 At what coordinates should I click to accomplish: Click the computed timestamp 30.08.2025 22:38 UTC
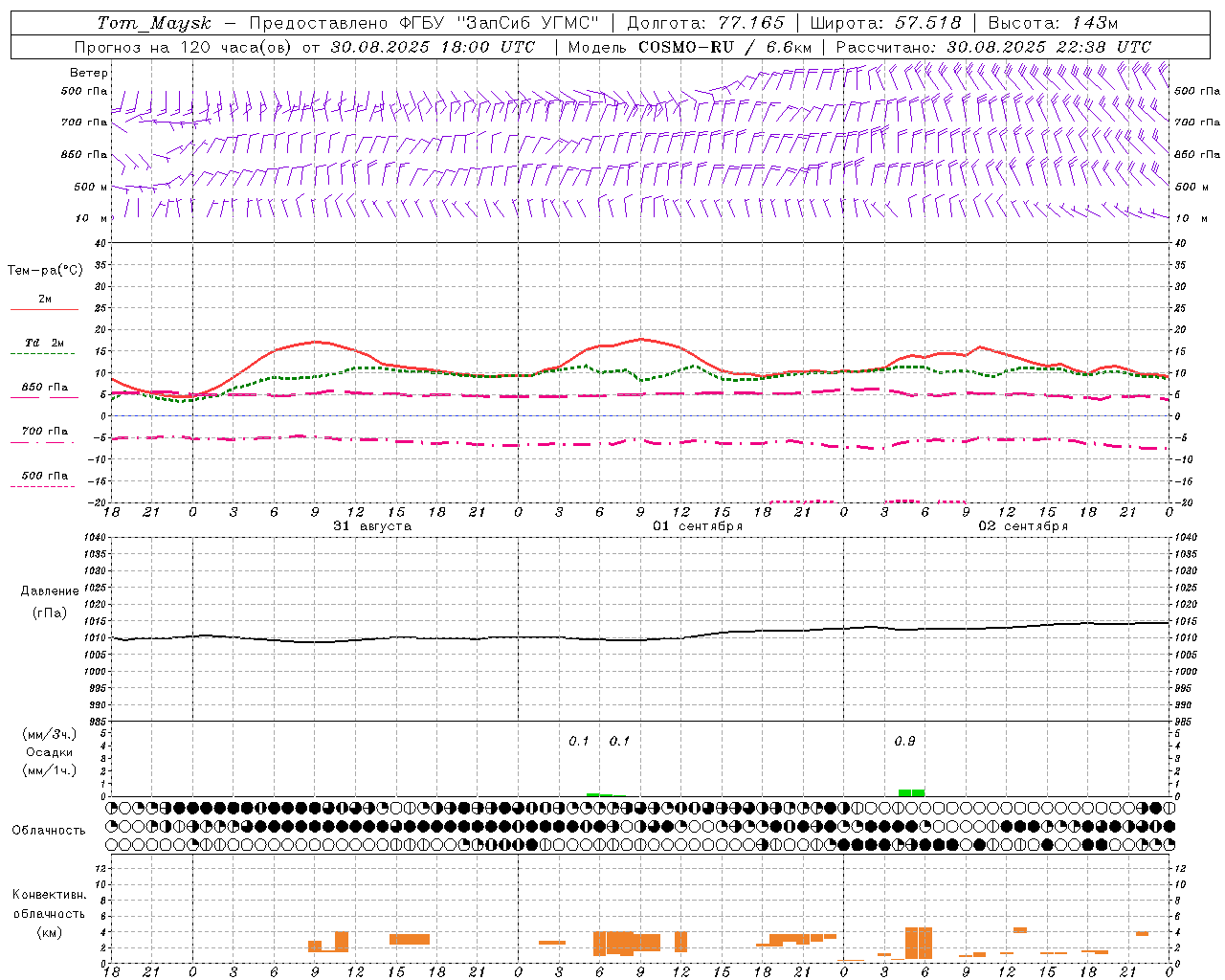click(1049, 47)
